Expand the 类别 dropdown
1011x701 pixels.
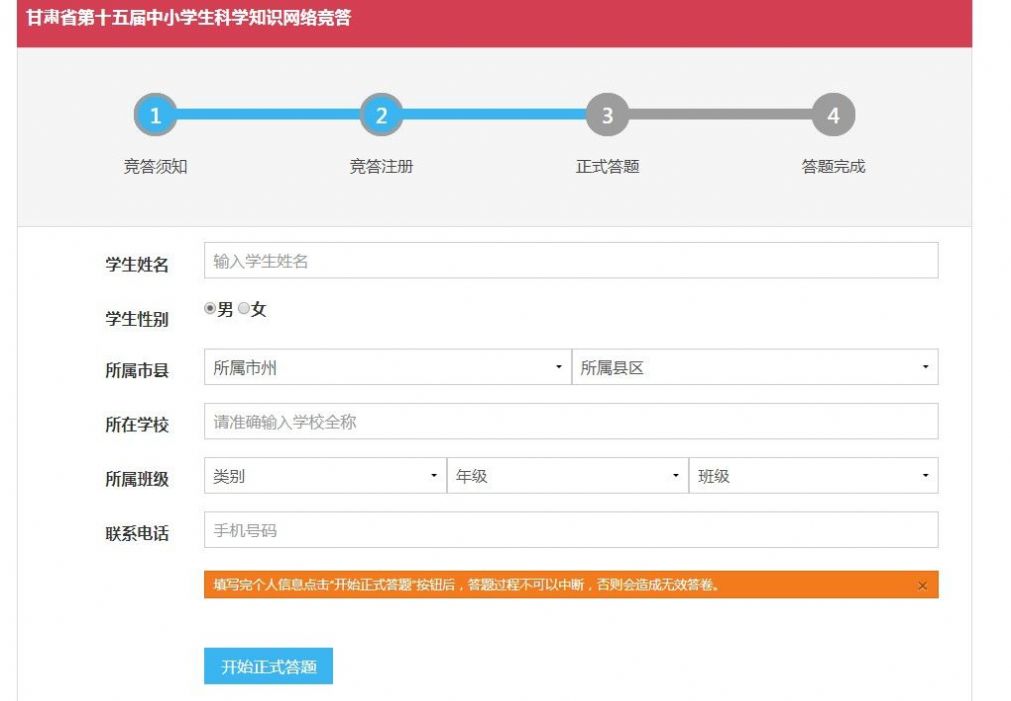[324, 476]
